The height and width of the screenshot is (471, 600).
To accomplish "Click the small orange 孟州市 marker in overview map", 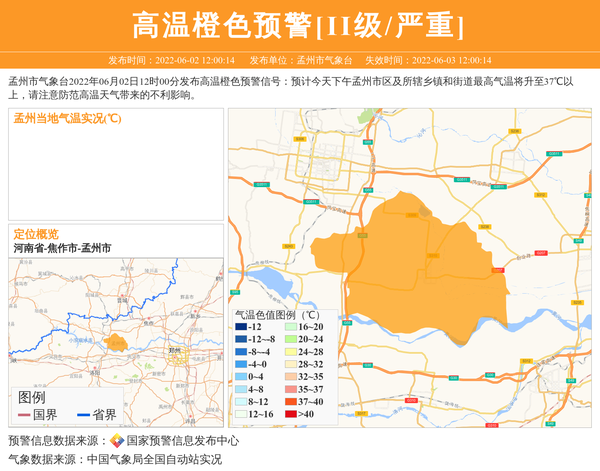I will (115, 342).
